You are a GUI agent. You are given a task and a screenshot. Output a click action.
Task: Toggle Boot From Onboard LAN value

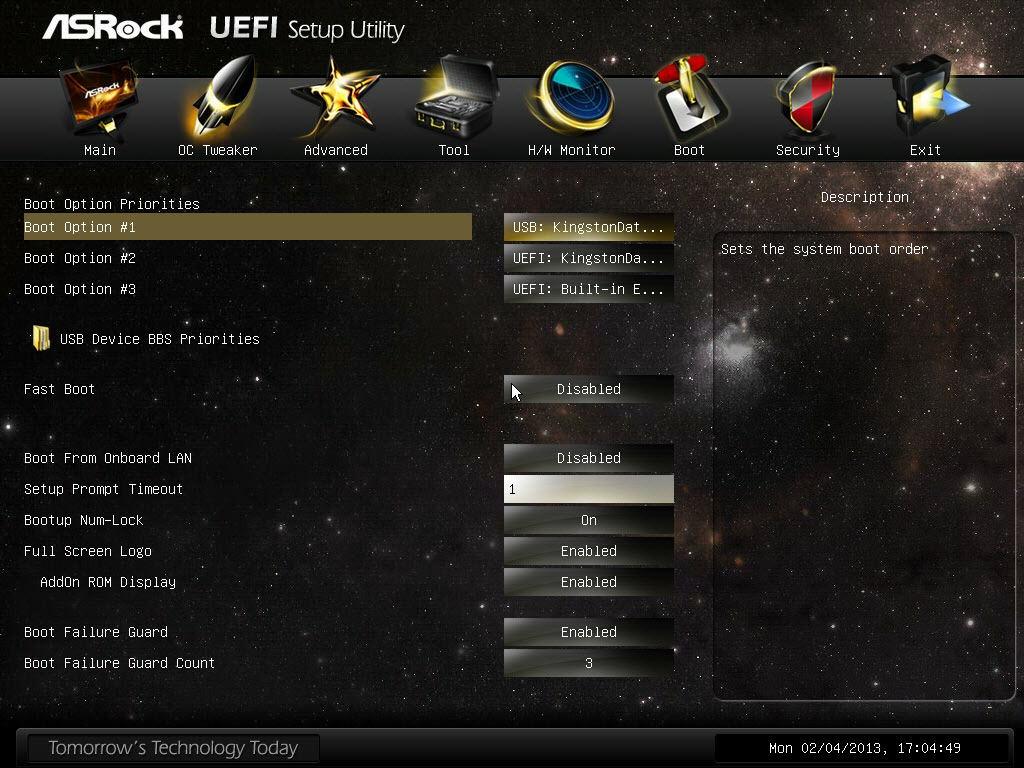588,458
